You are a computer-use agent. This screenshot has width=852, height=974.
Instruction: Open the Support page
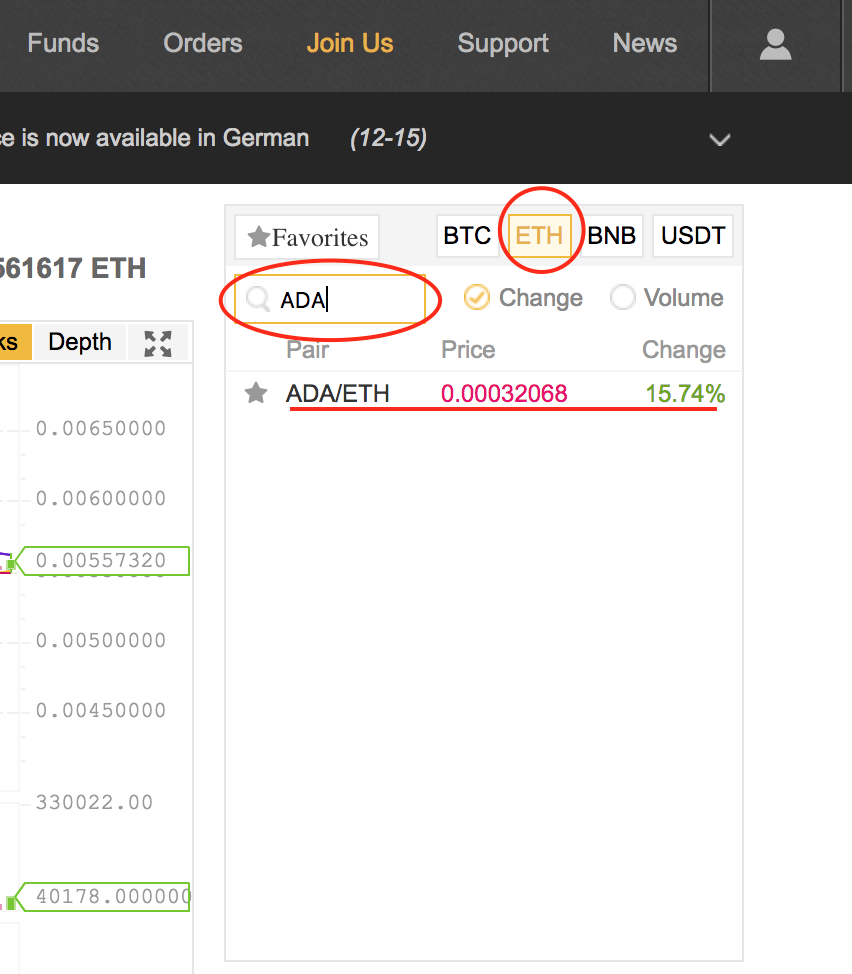503,44
